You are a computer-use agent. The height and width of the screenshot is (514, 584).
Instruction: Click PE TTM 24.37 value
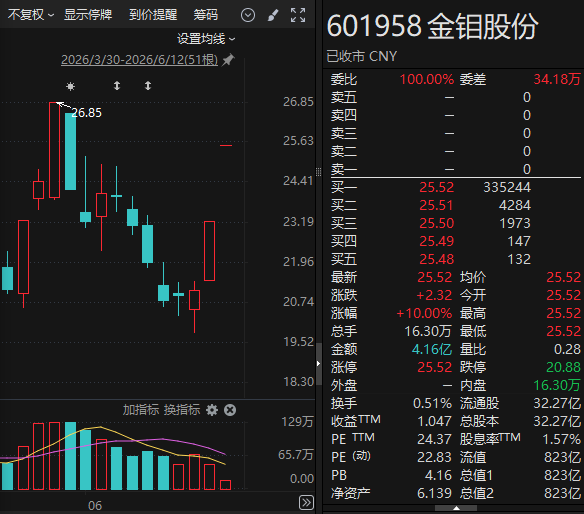434,439
